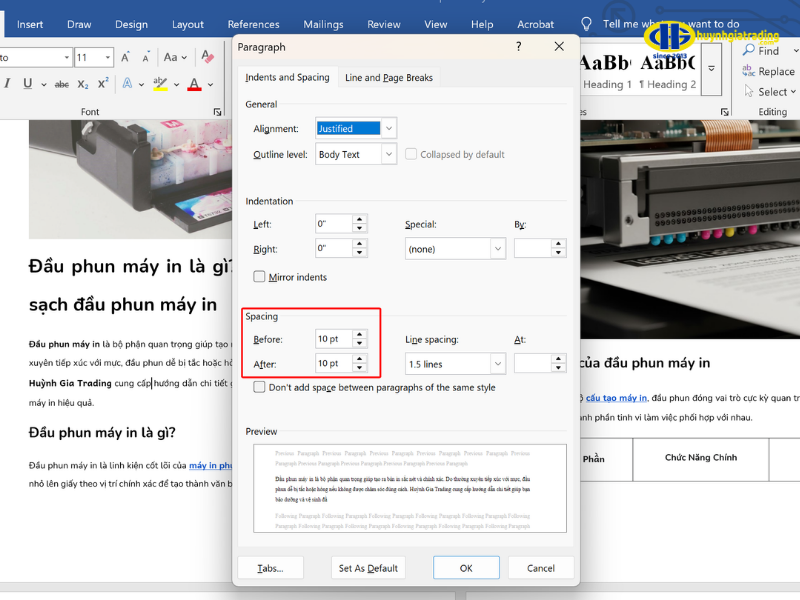
Task: Open the References ribbon tab
Action: click(253, 24)
